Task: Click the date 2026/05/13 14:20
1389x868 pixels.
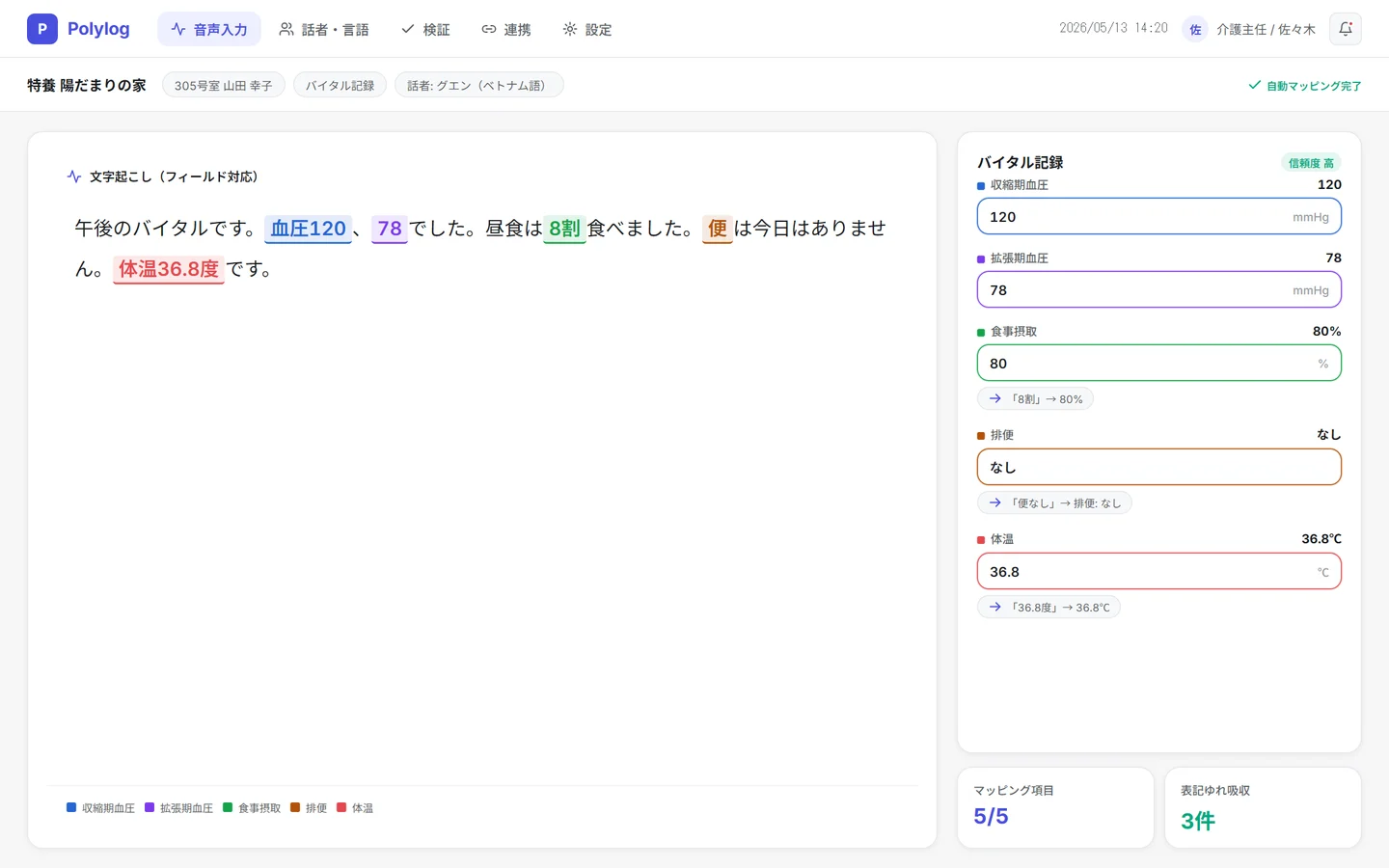Action: [1113, 28]
